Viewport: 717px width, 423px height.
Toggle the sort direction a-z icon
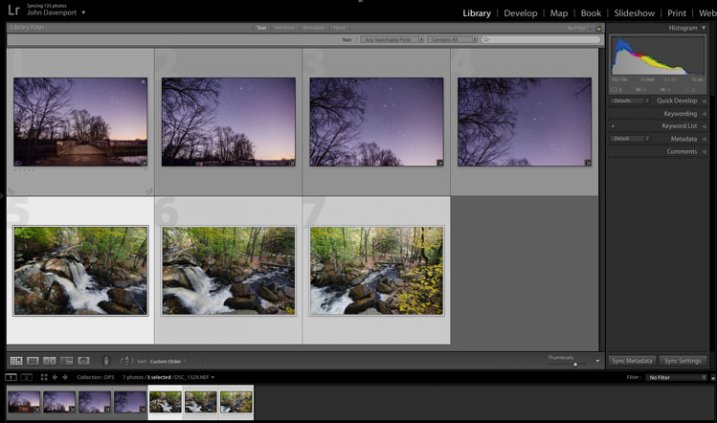point(126,361)
